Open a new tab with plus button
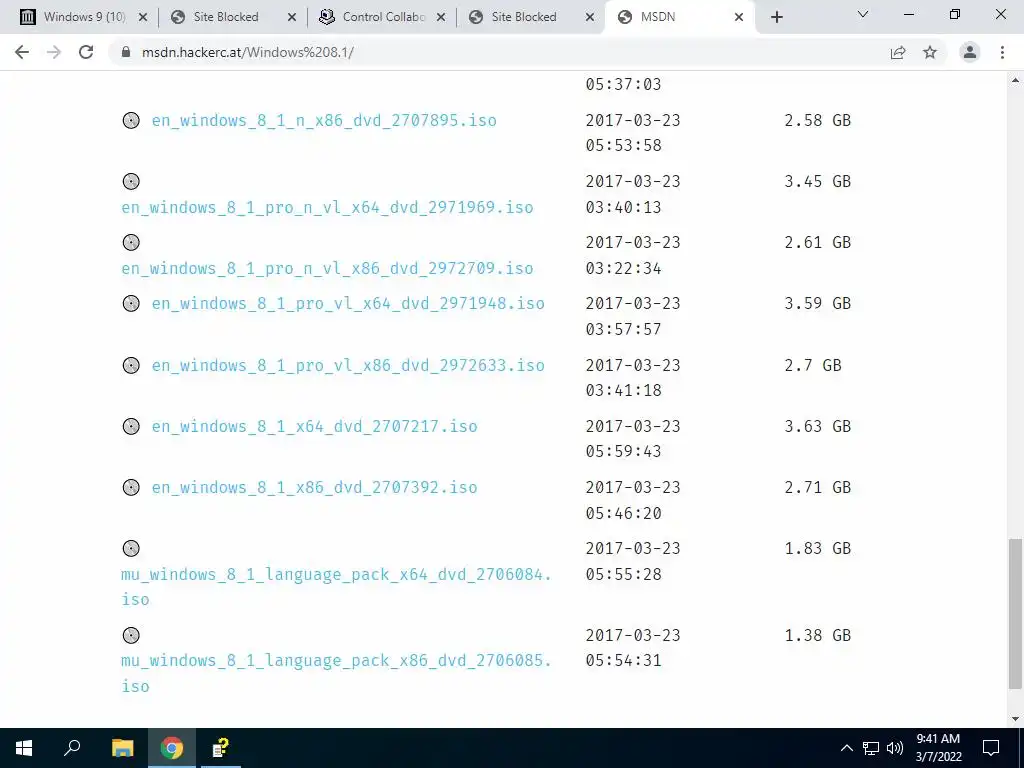 (x=776, y=17)
